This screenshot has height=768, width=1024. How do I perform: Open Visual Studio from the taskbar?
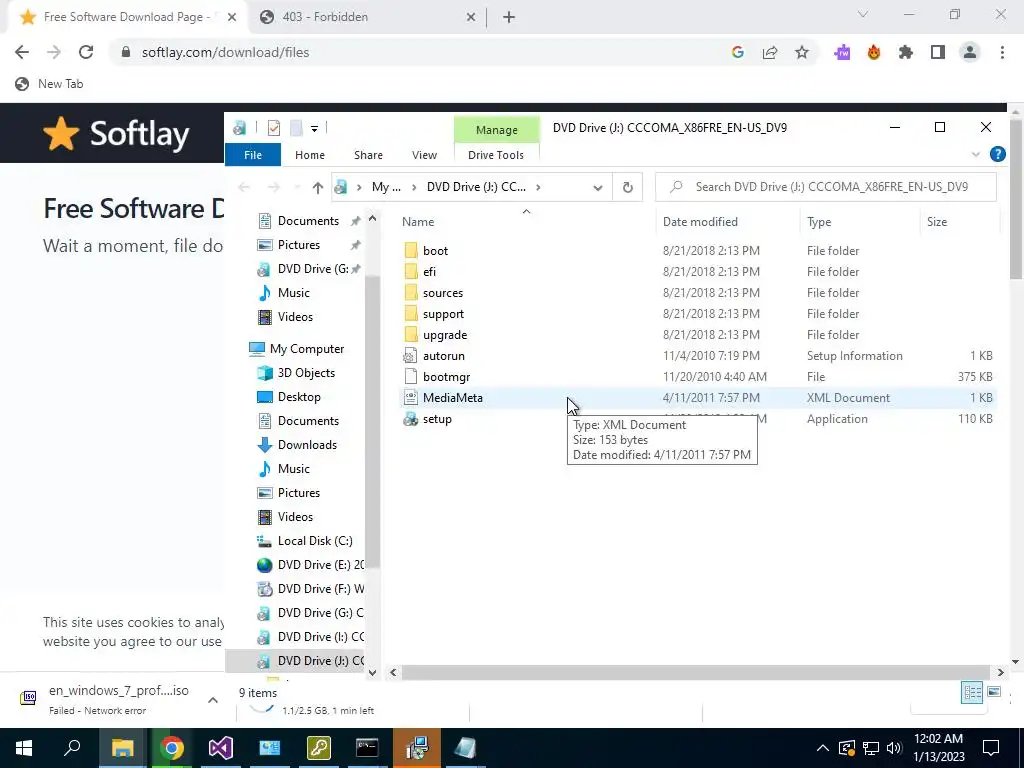coord(221,748)
